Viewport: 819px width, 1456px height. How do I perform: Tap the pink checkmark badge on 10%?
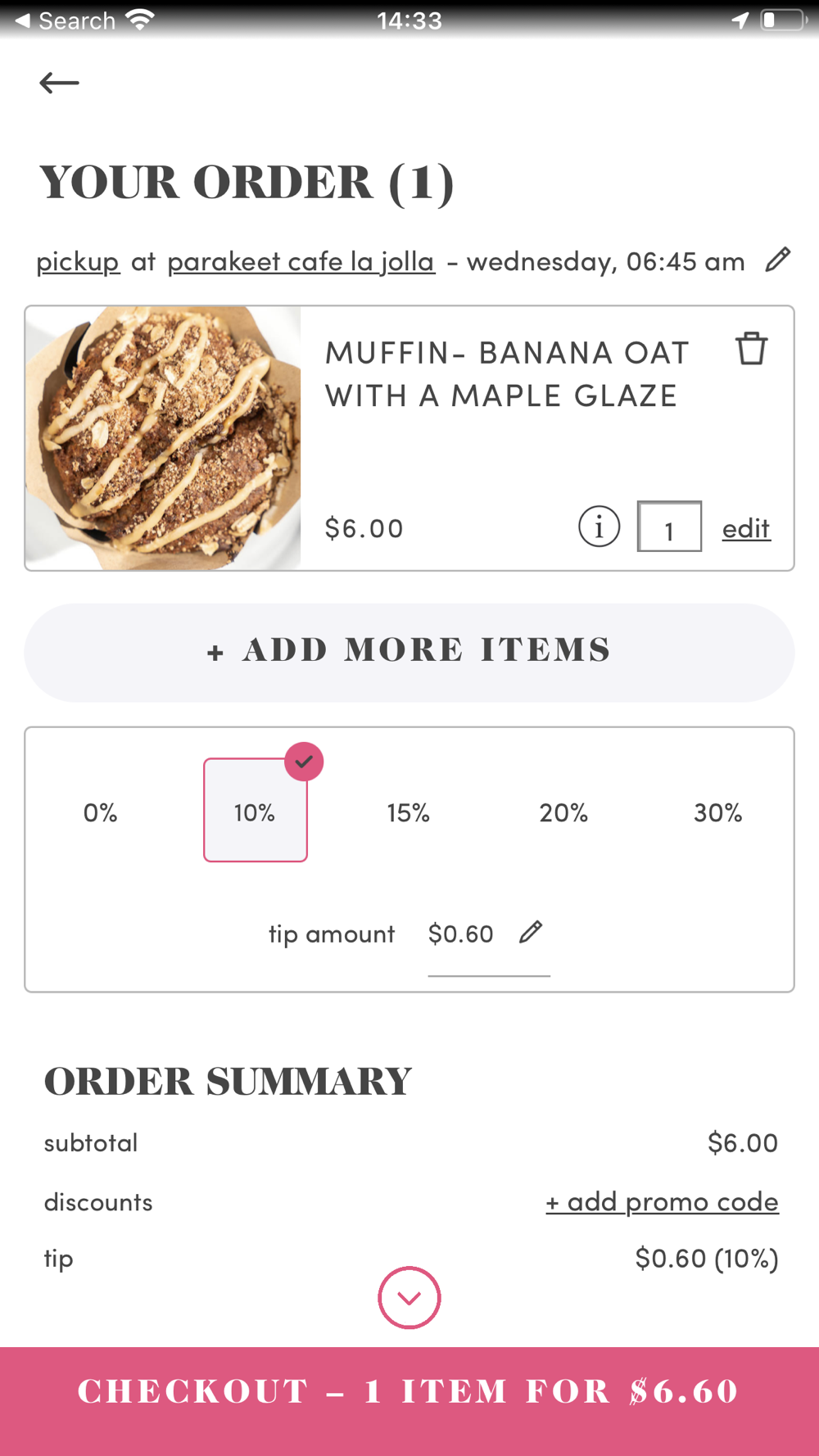(304, 762)
